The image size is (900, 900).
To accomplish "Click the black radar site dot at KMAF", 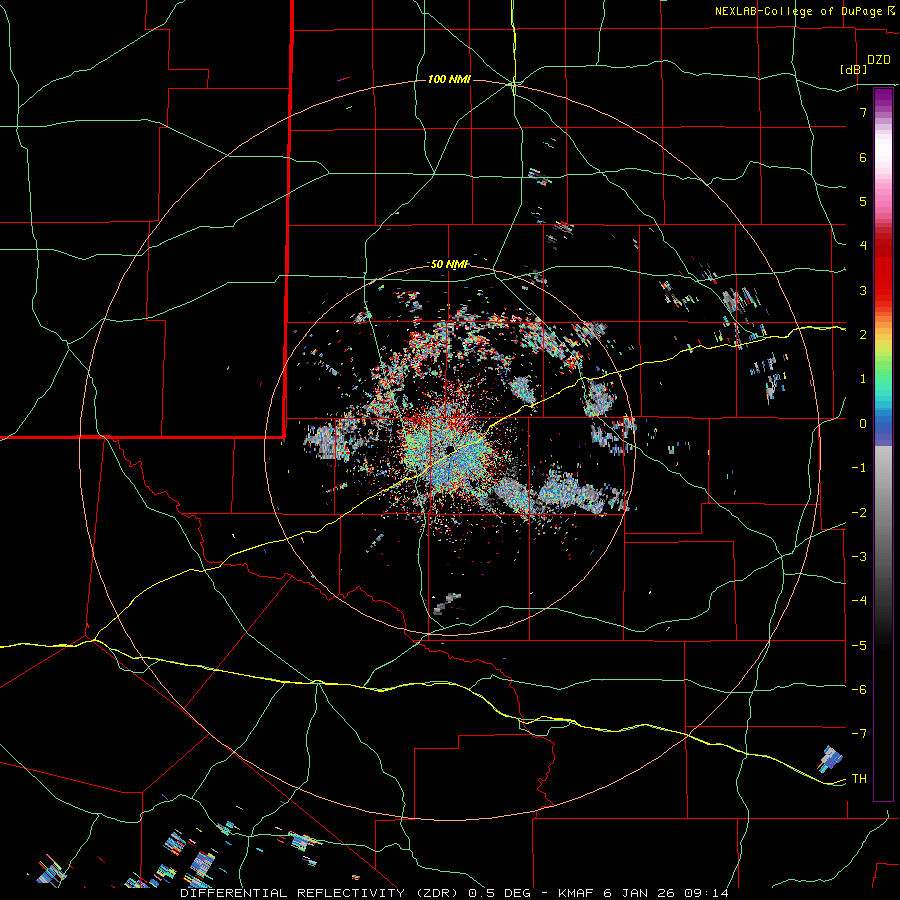I will pos(449,448).
